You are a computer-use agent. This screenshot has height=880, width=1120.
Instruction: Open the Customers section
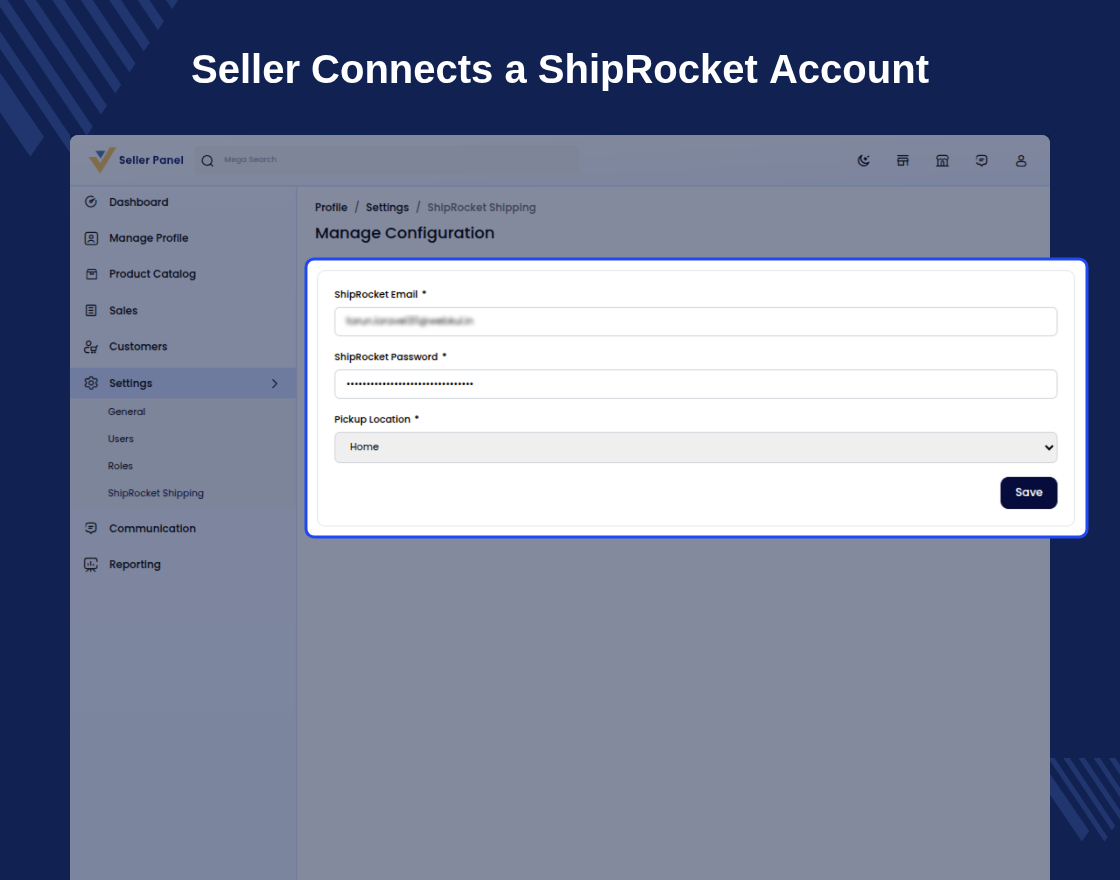pyautogui.click(x=138, y=346)
